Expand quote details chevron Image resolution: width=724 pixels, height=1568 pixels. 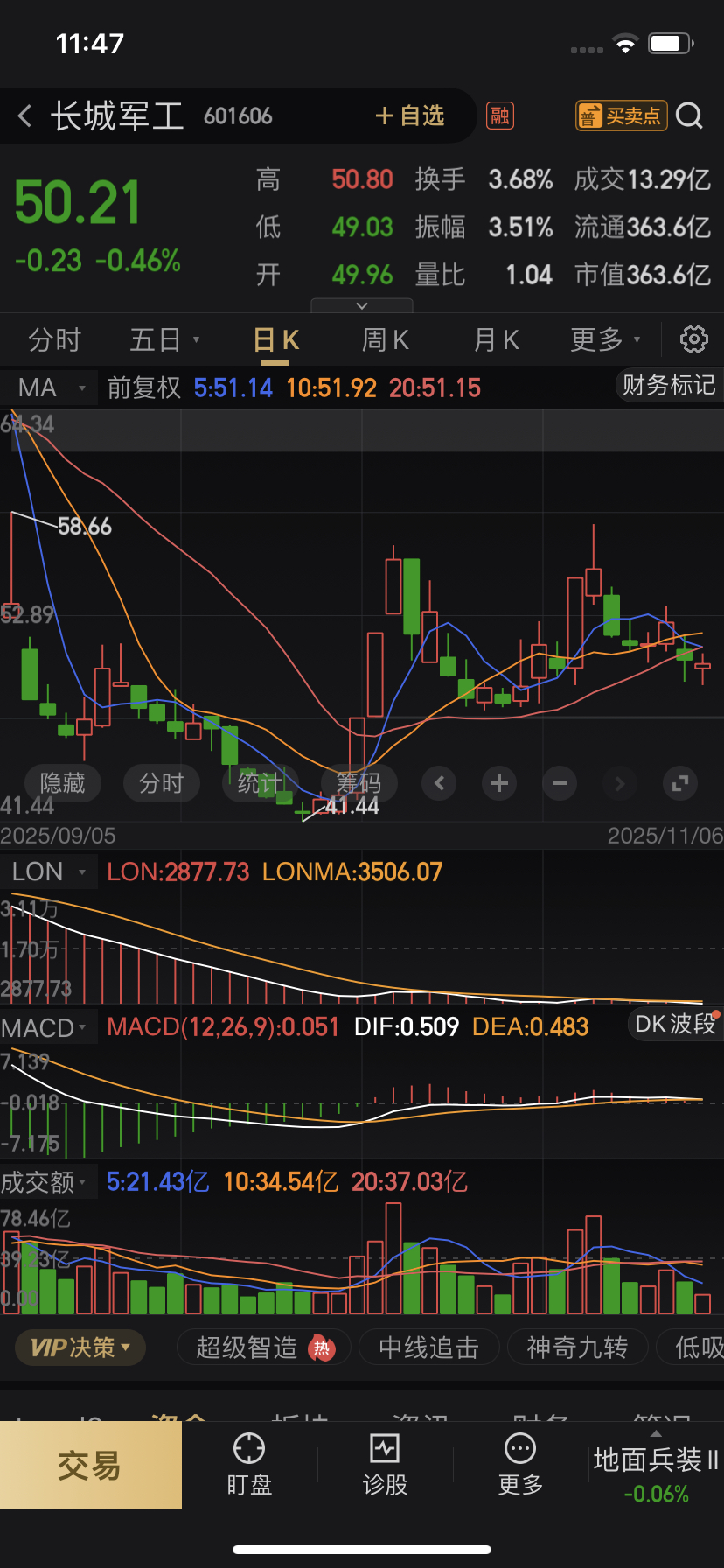(x=362, y=305)
